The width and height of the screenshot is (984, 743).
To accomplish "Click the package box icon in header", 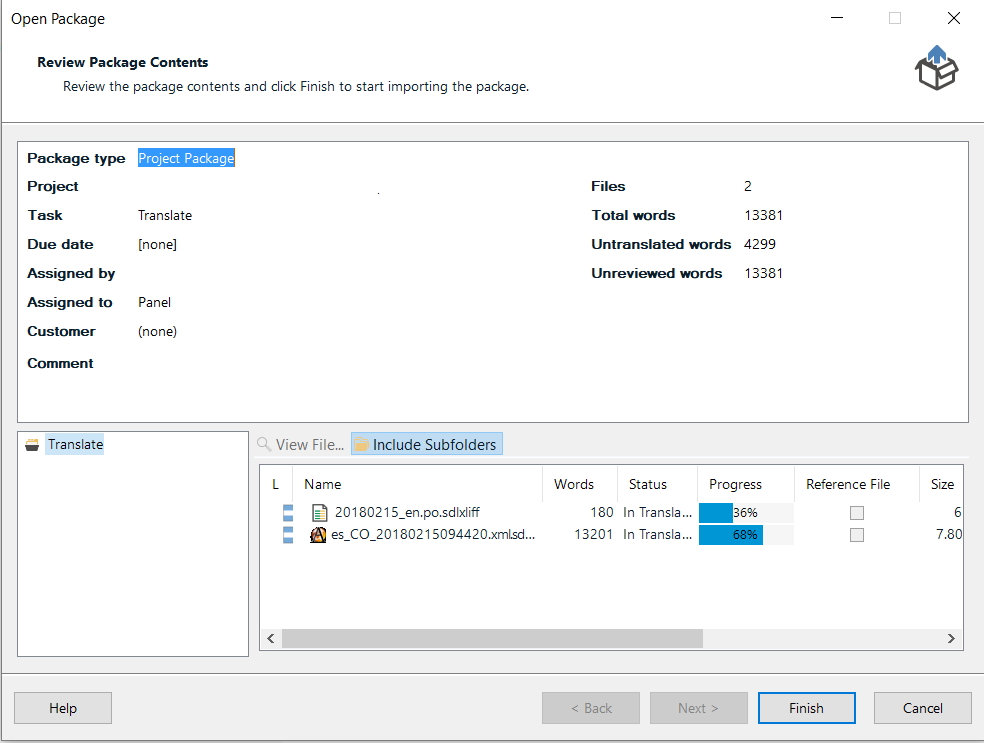I will (936, 68).
